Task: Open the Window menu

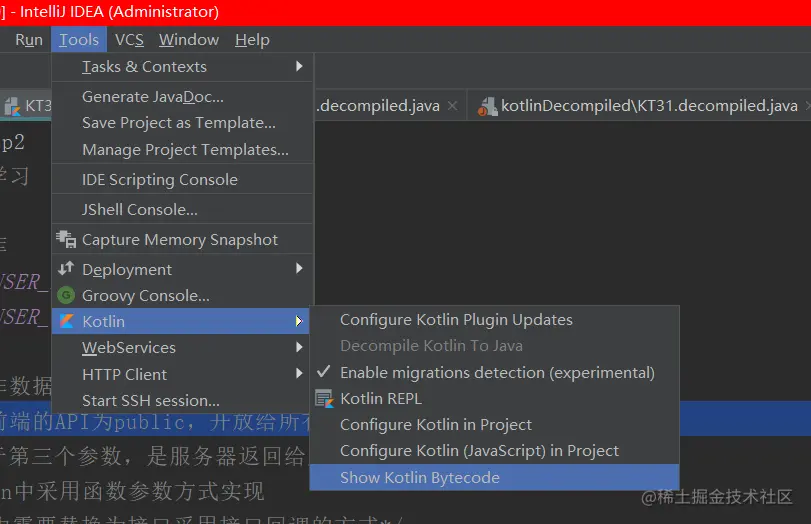Action: coord(189,40)
